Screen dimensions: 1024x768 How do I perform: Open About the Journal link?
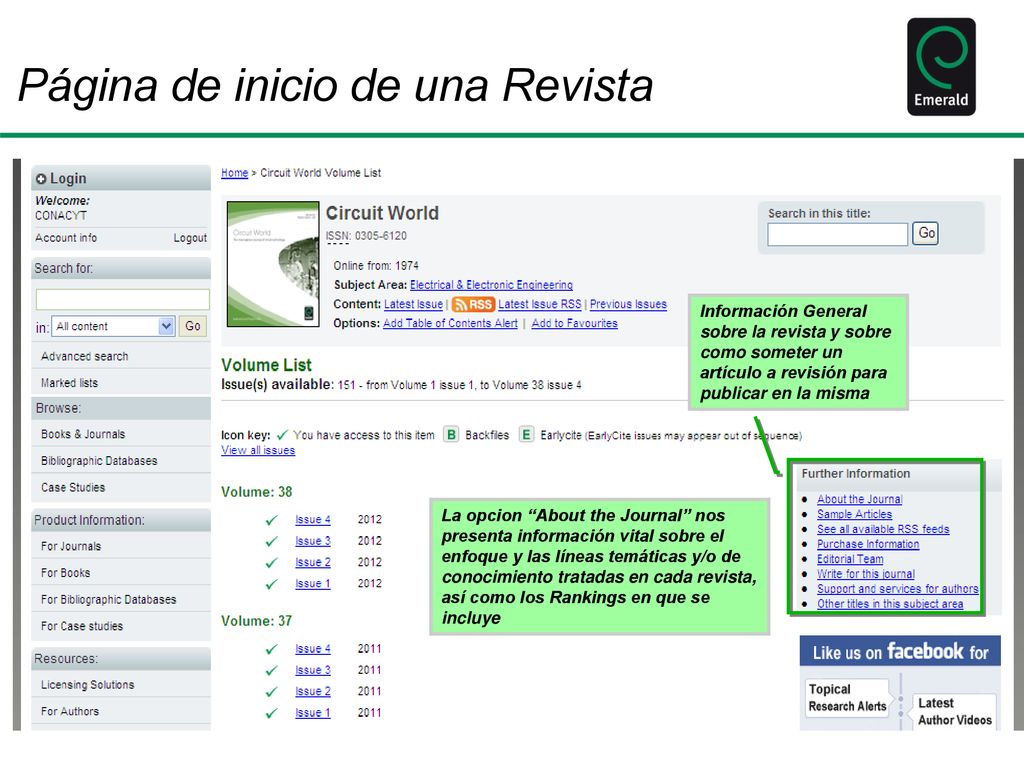click(859, 499)
